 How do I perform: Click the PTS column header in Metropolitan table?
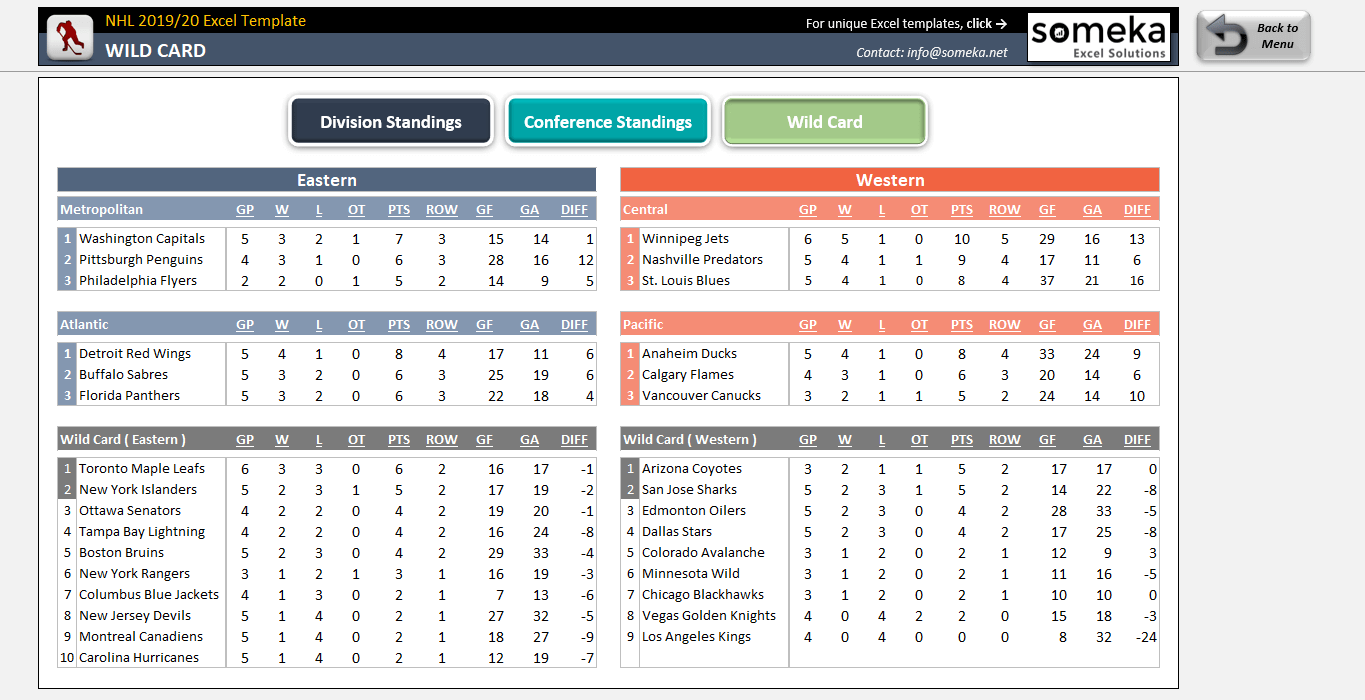[399, 210]
